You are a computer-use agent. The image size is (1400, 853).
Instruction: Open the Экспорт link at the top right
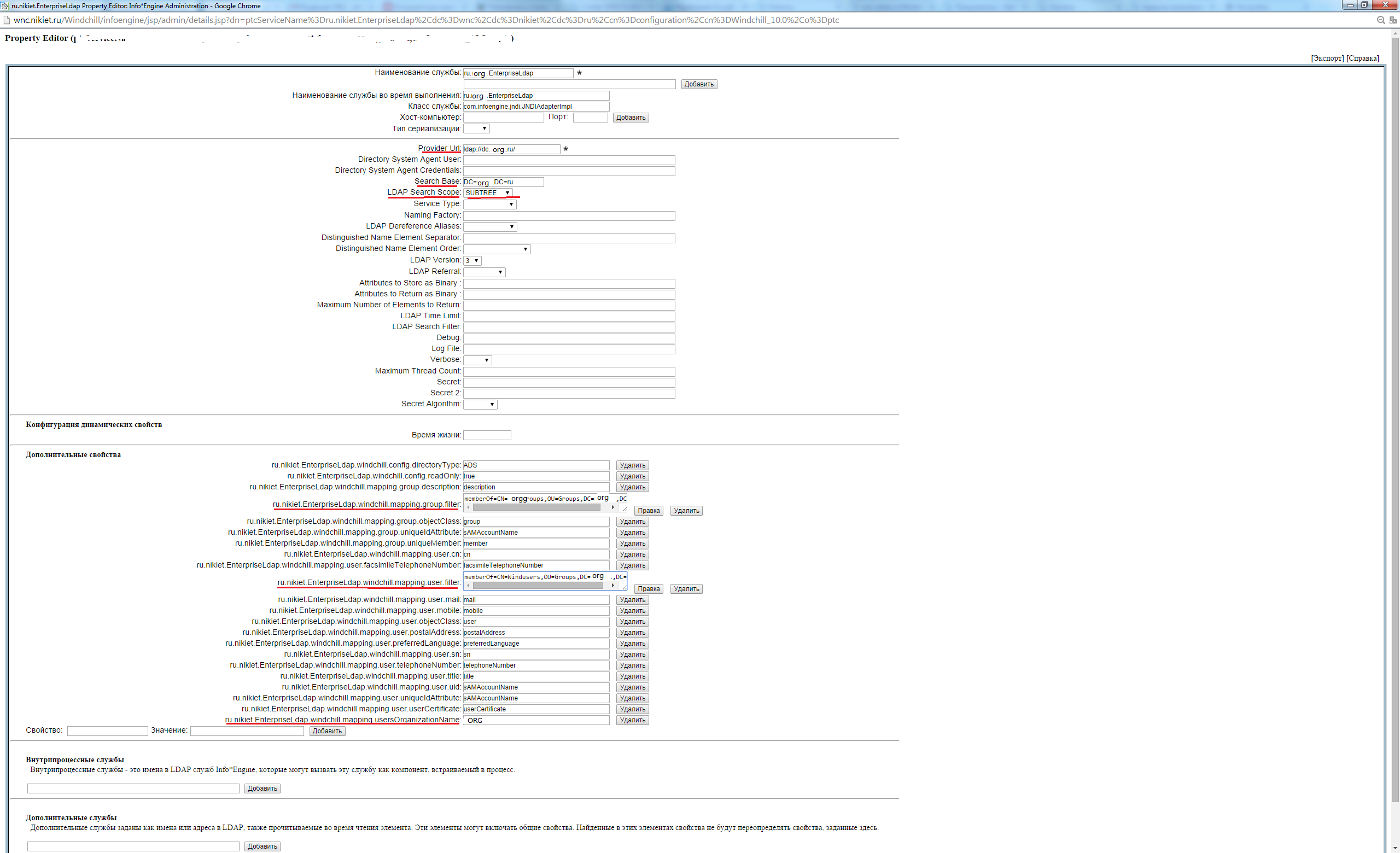point(1328,59)
